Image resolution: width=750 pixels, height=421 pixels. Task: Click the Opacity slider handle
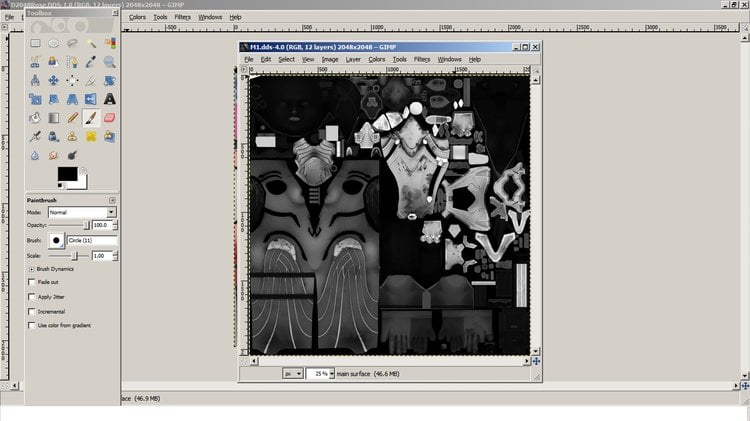click(86, 225)
